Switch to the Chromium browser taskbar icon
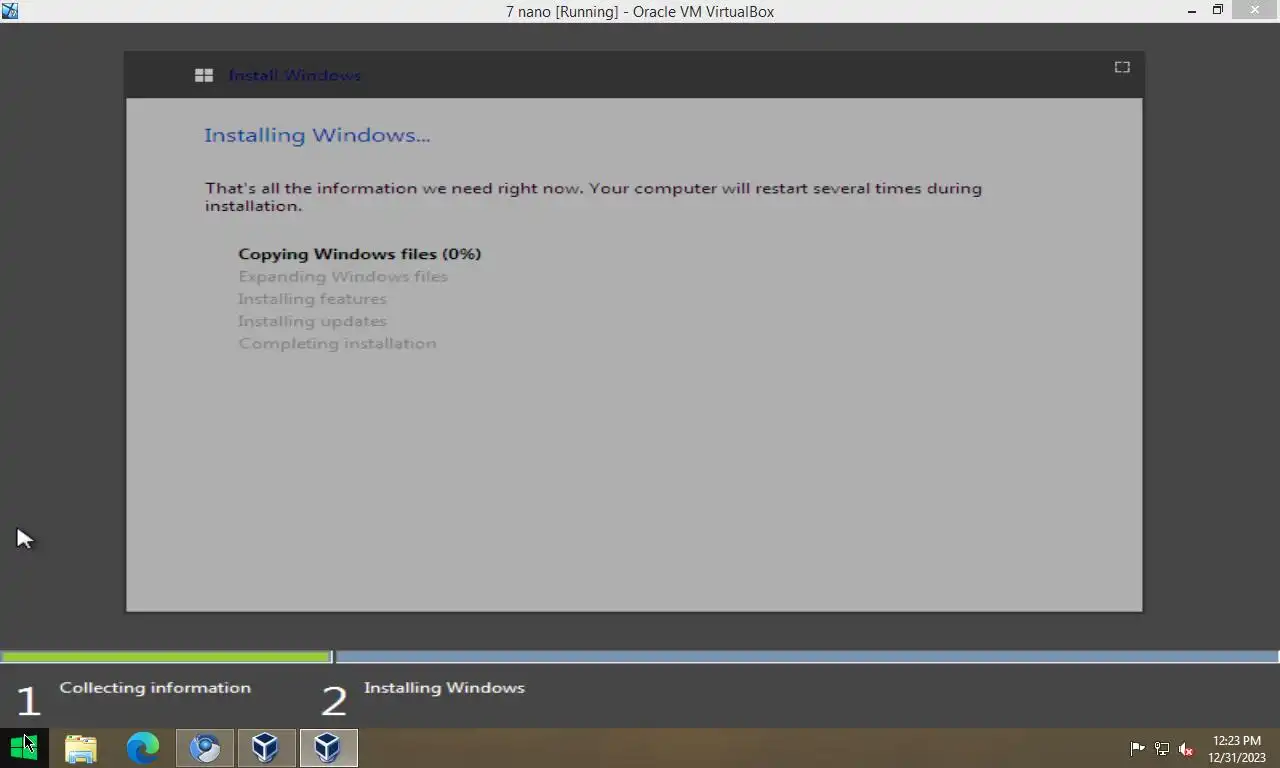Viewport: 1280px width, 768px height. click(x=205, y=748)
